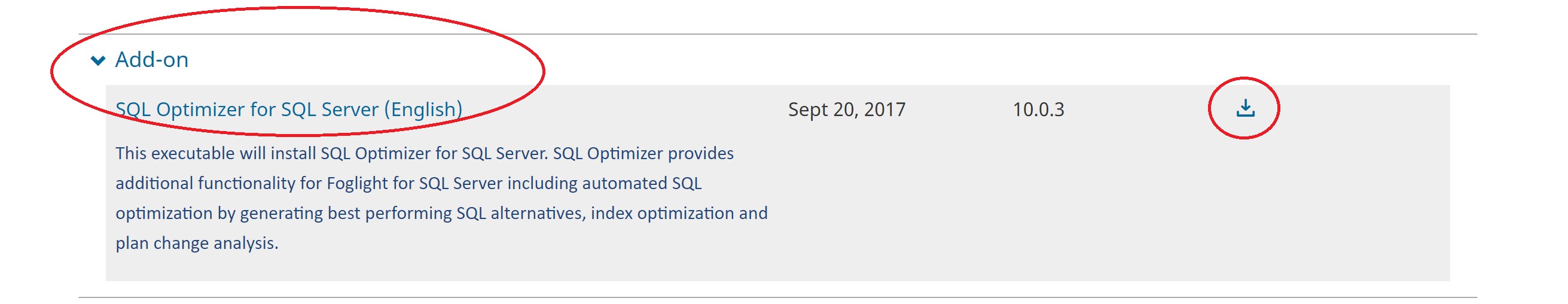Click the word '(English)' in the link

[x=423, y=110]
